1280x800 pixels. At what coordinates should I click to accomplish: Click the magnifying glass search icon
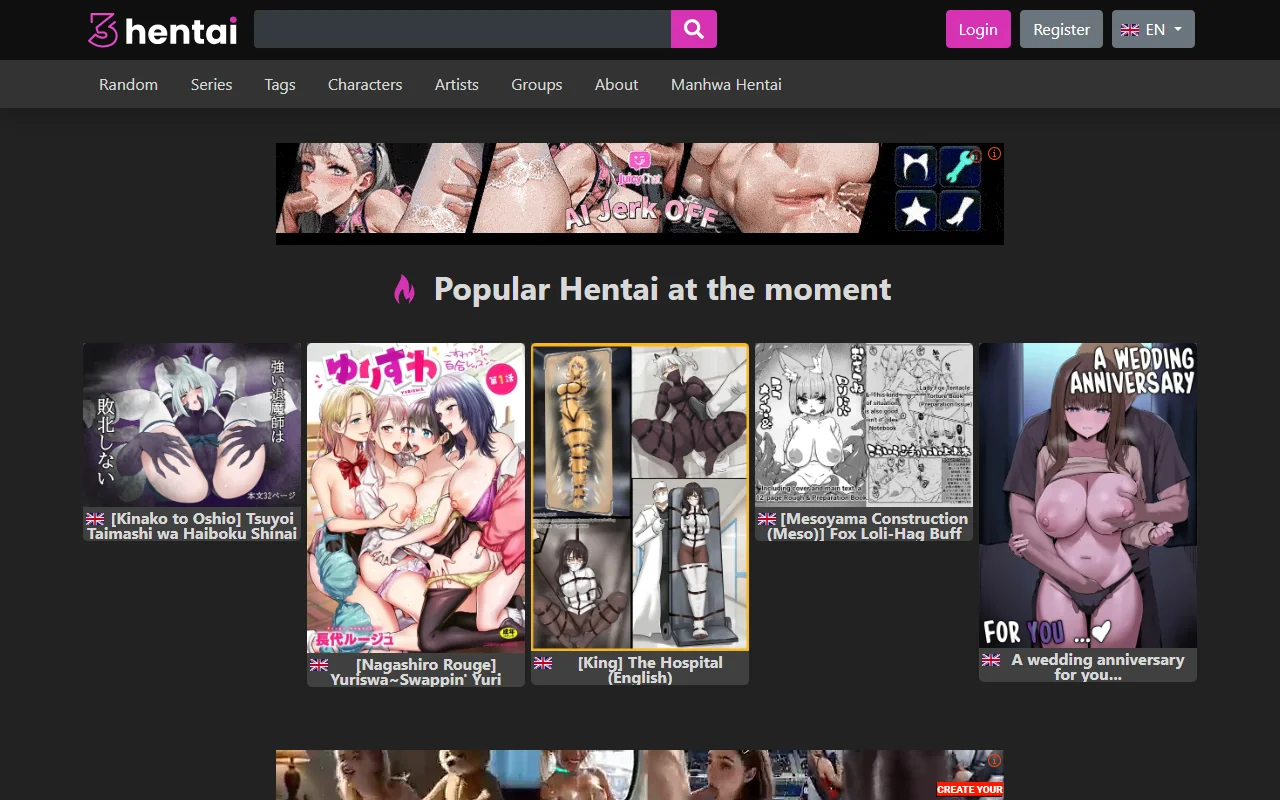pyautogui.click(x=693, y=29)
